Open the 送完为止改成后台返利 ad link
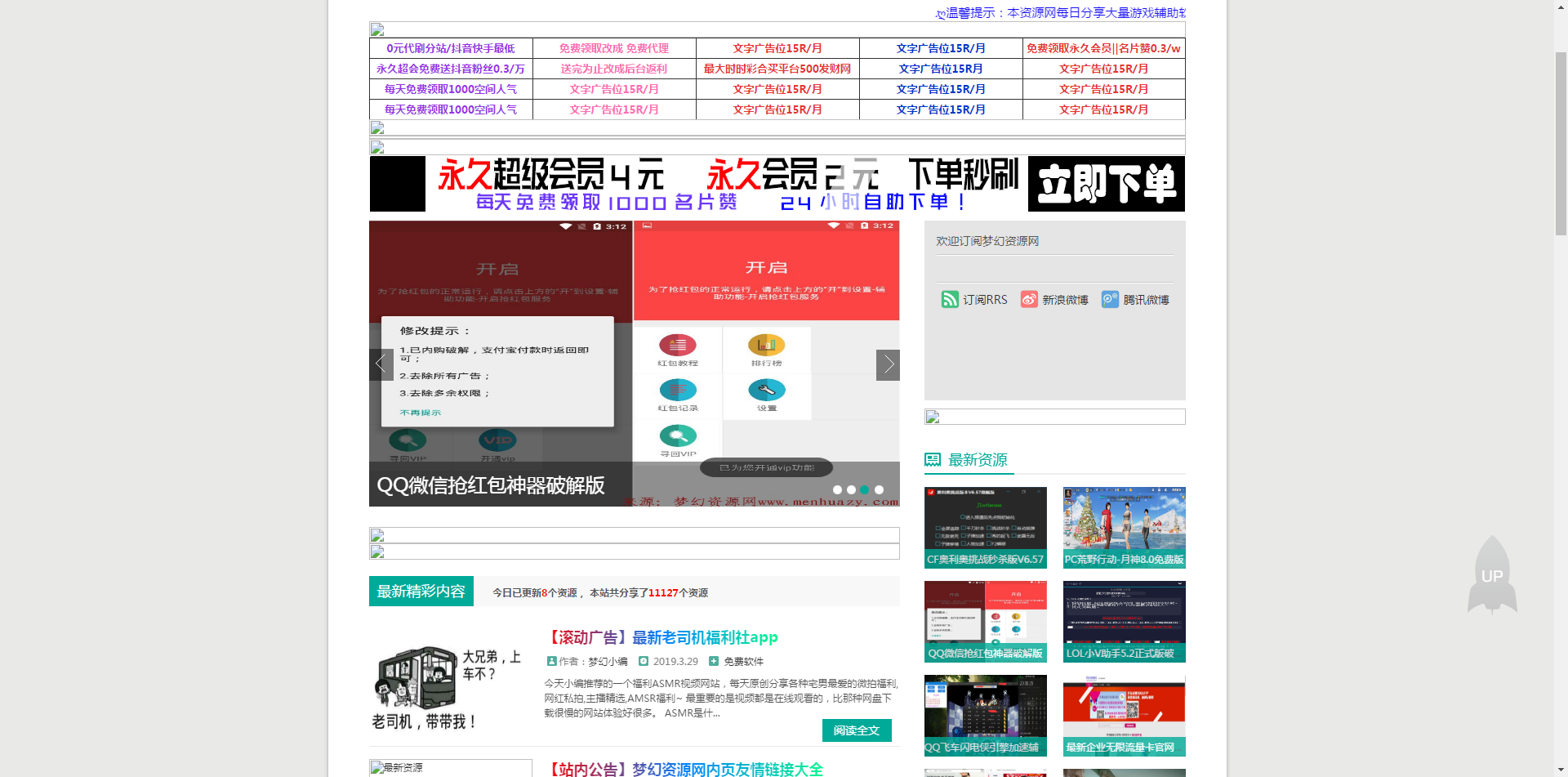 614,69
